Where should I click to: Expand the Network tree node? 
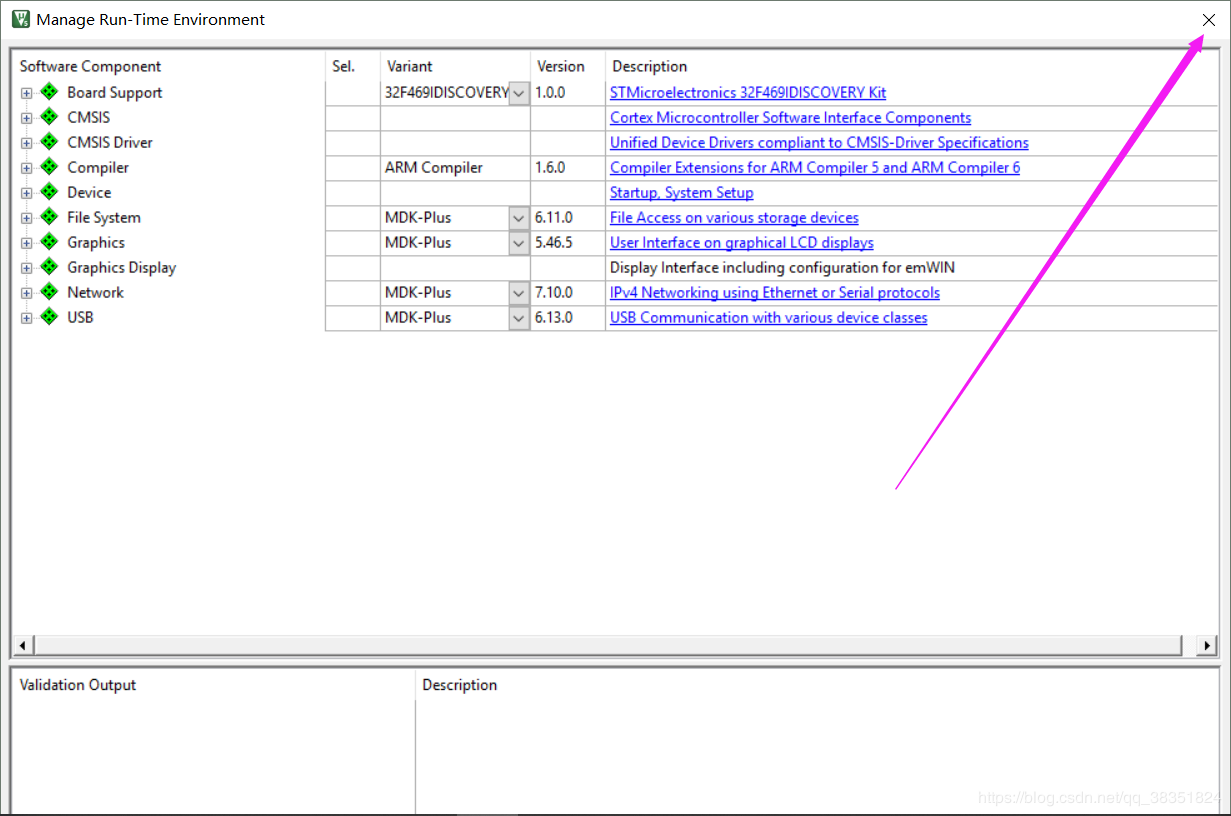coord(26,293)
